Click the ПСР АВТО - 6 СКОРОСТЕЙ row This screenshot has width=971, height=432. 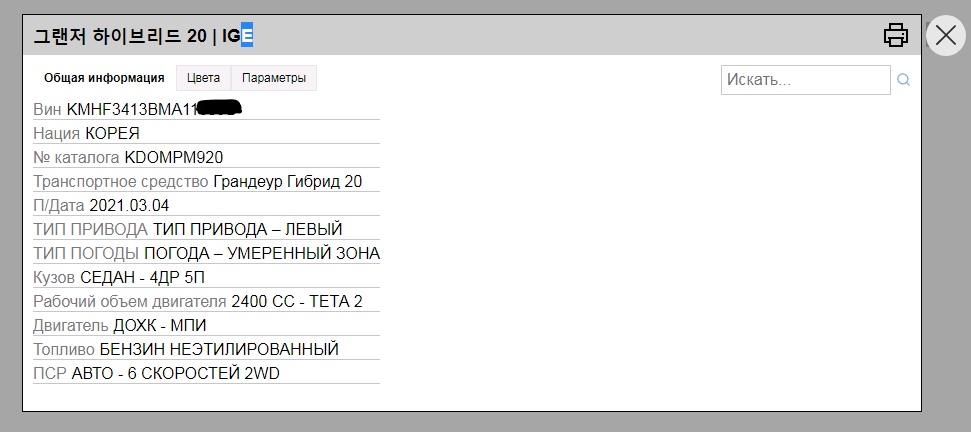tap(206, 373)
